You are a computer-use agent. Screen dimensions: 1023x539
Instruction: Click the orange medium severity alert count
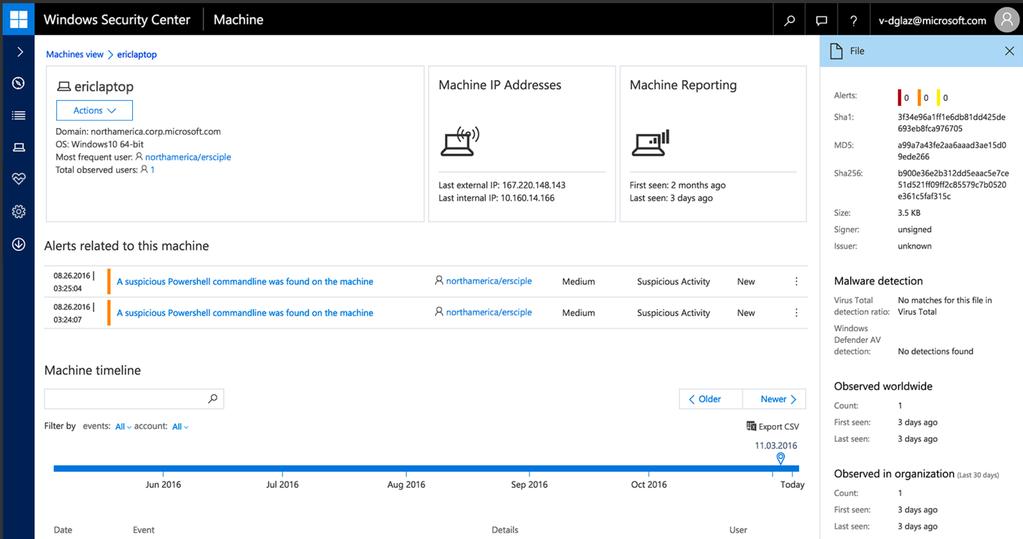[x=923, y=97]
